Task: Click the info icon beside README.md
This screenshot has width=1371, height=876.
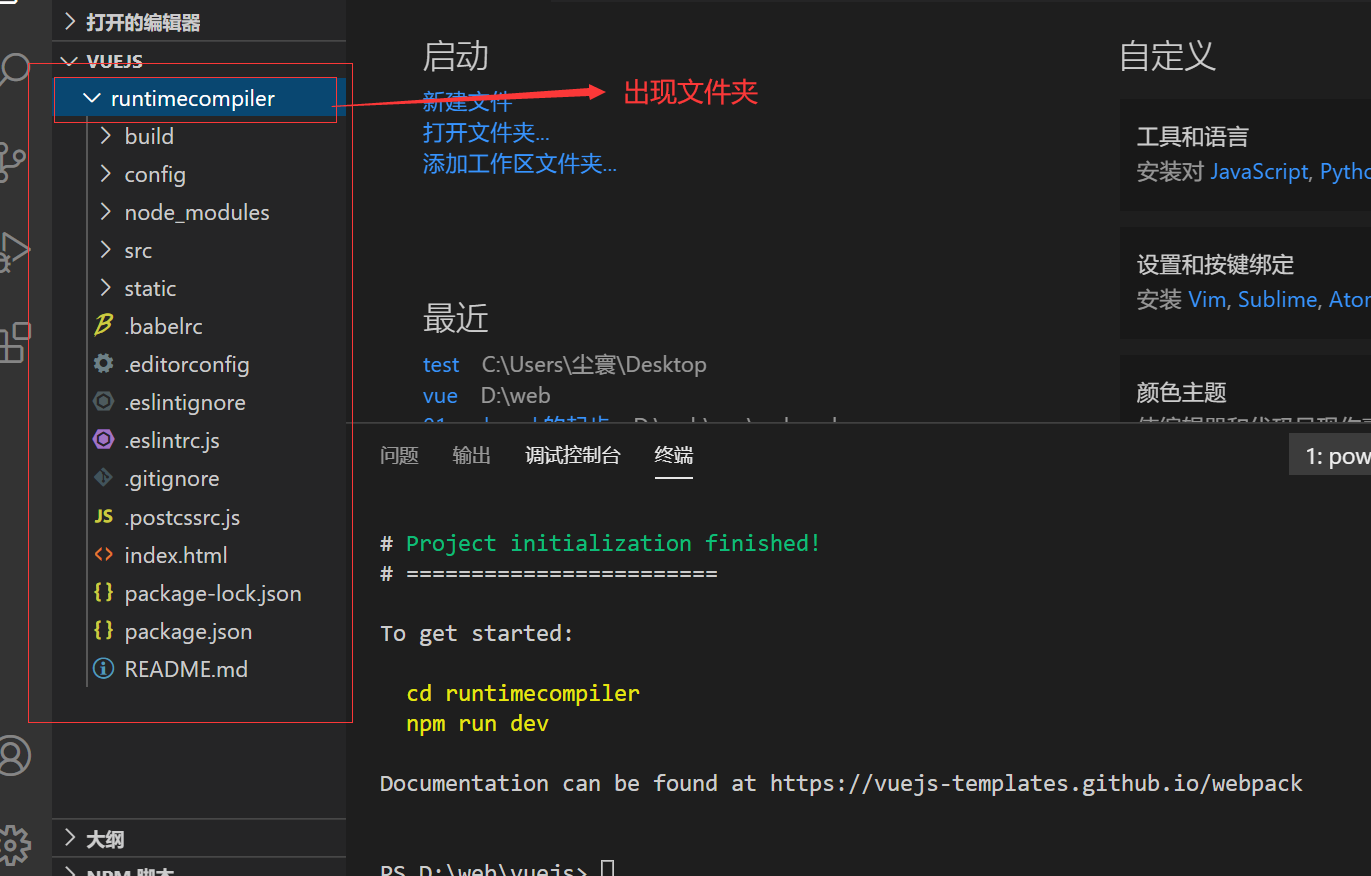Action: coord(103,669)
